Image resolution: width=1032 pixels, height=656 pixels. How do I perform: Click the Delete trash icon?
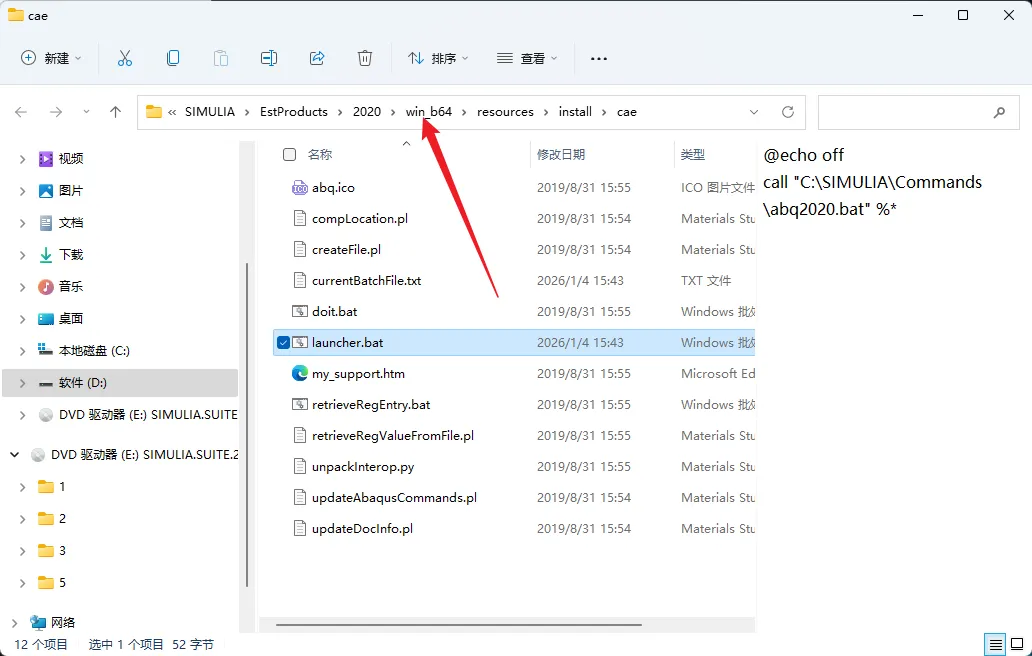coord(365,59)
